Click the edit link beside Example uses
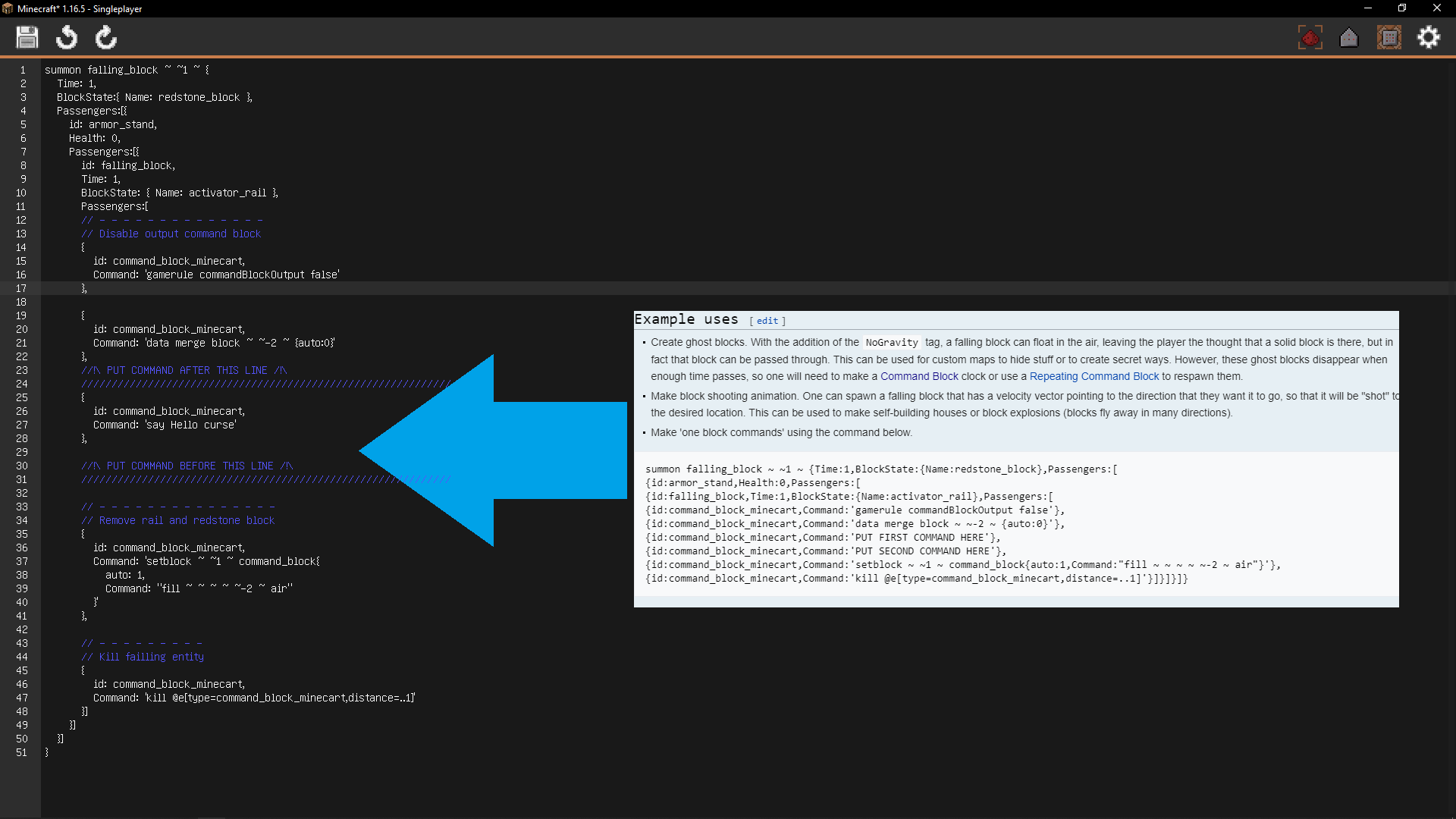 point(767,321)
